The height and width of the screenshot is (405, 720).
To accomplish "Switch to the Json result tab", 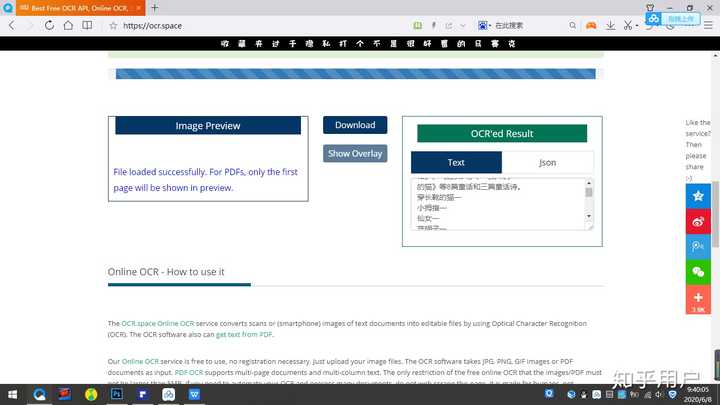I will [x=547, y=163].
